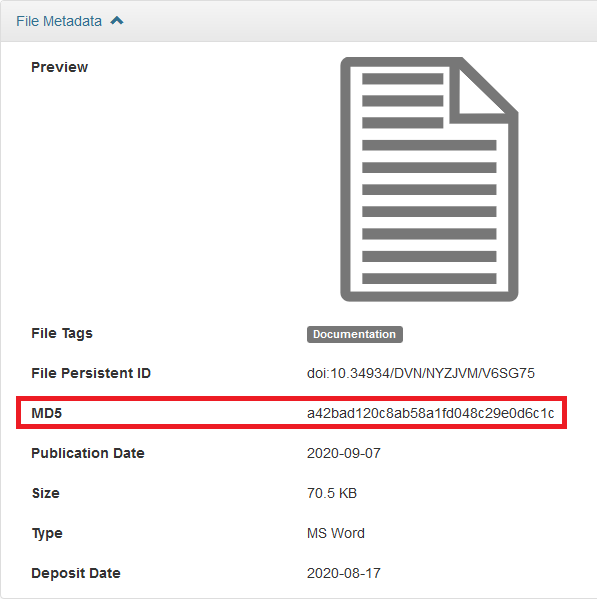Select the Publication Date value 2020-09-07
597x599 pixels.
[x=344, y=453]
